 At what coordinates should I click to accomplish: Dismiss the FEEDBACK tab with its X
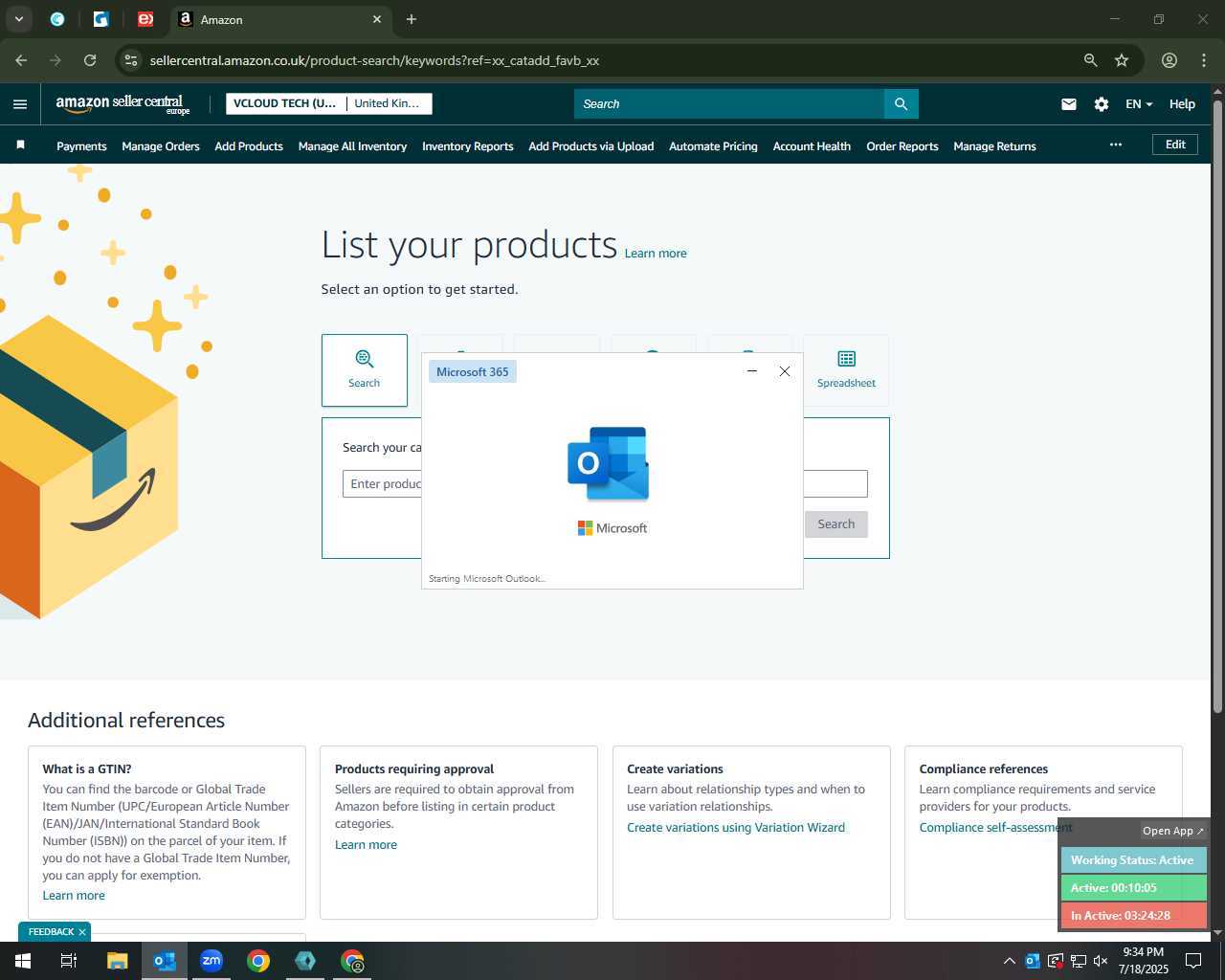82,932
